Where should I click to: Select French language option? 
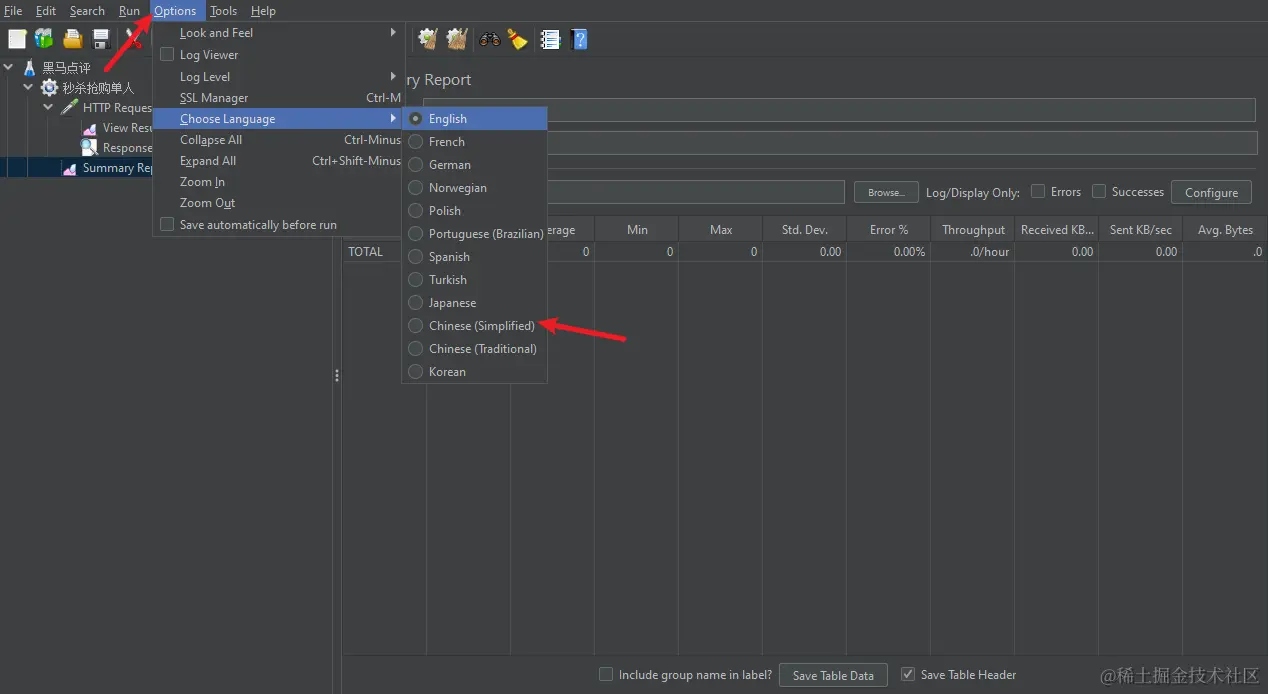click(474, 141)
